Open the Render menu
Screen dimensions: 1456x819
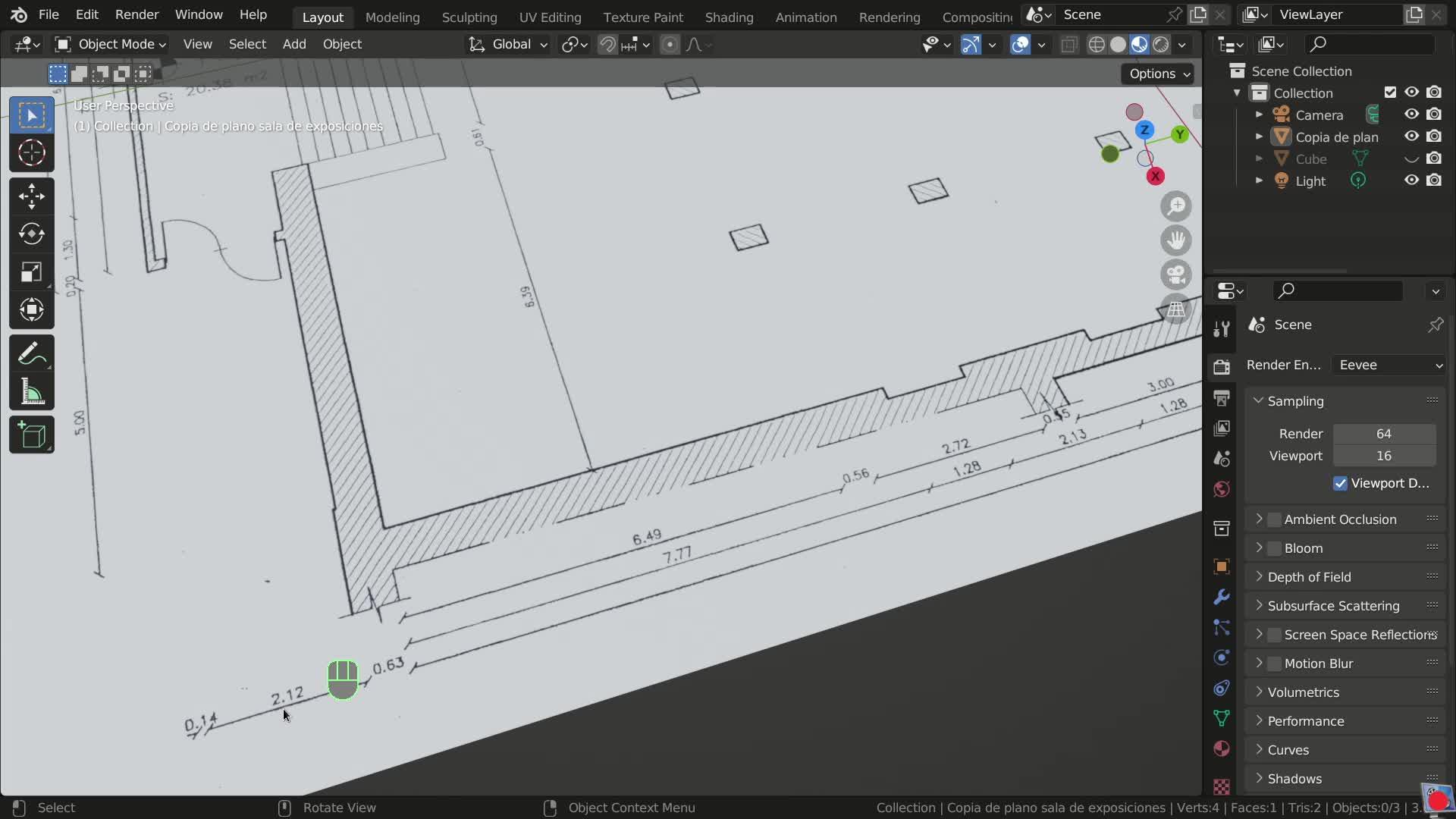pos(136,14)
